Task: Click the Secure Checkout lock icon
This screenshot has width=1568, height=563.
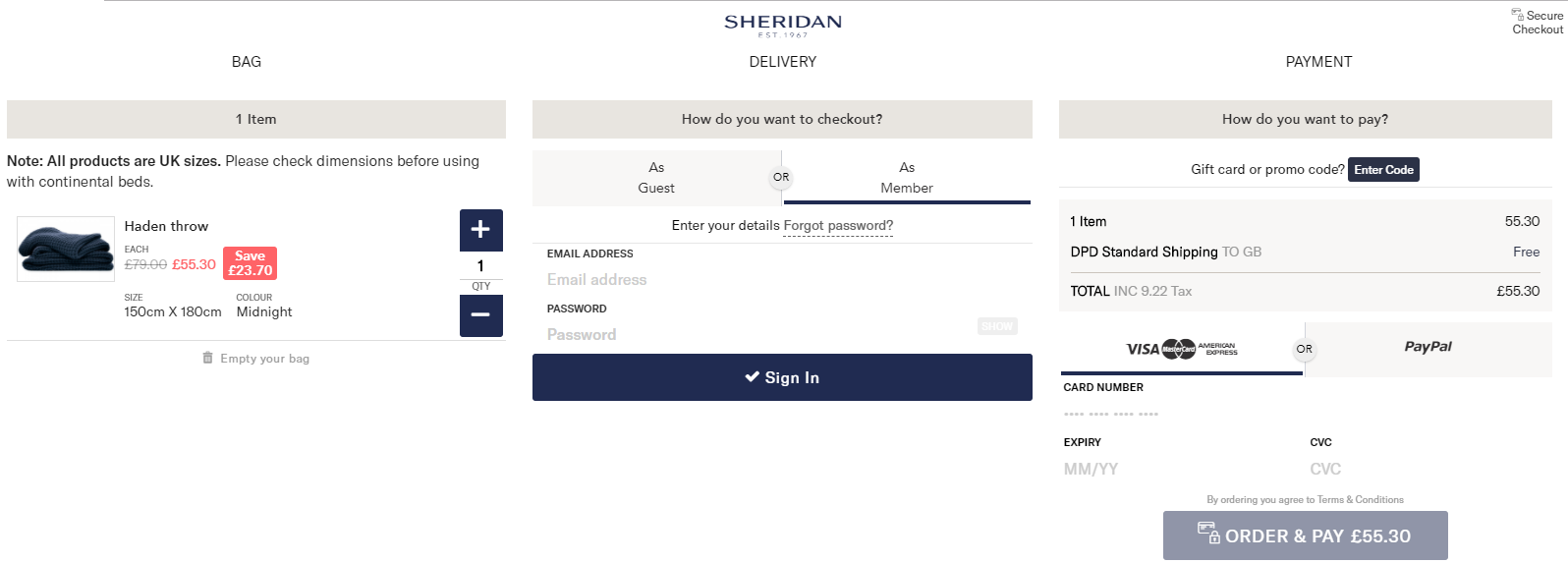Action: click(1518, 15)
